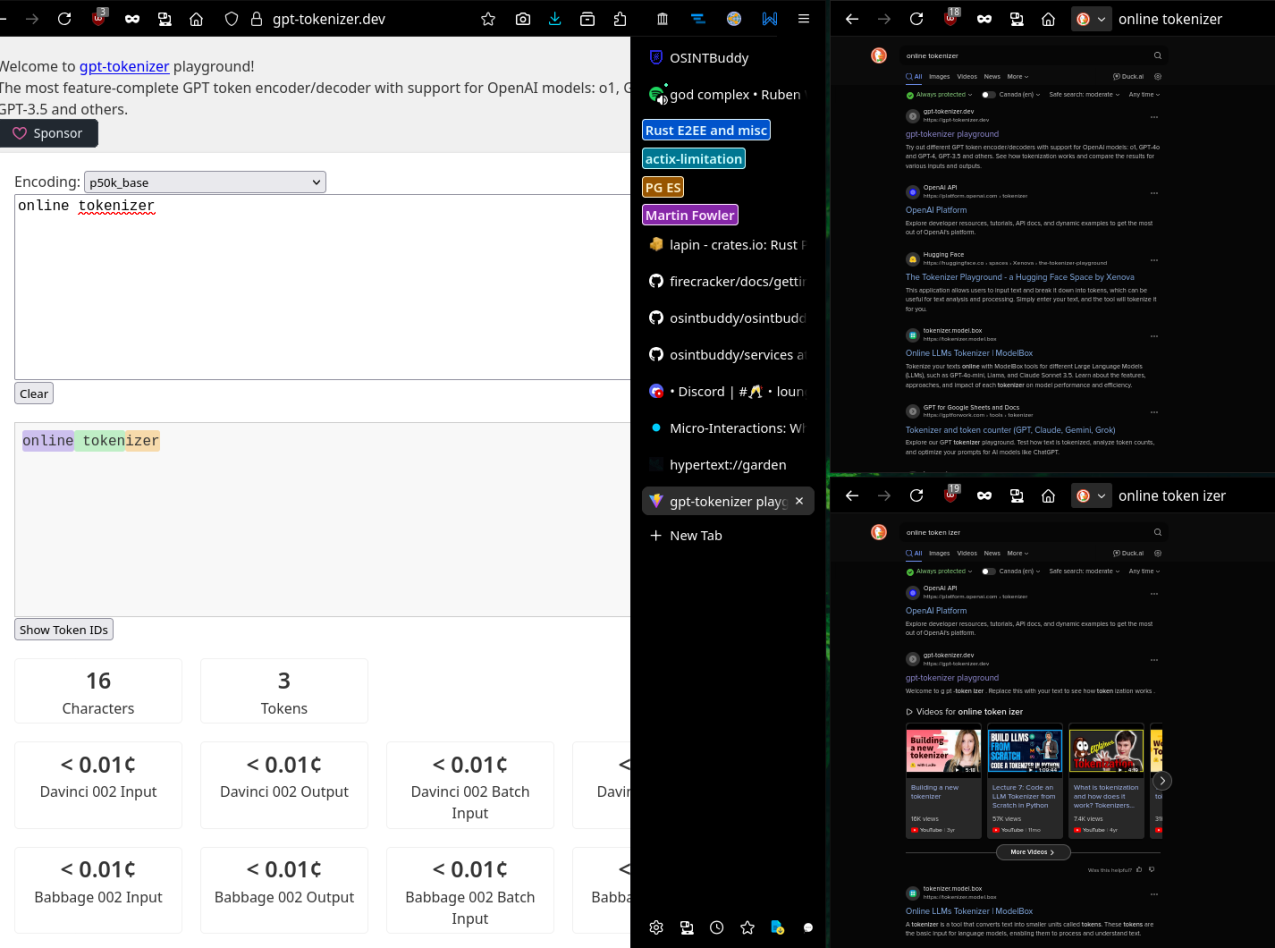Open search engine dropdown in top right window
The height and width of the screenshot is (948, 1275).
coord(1092,19)
